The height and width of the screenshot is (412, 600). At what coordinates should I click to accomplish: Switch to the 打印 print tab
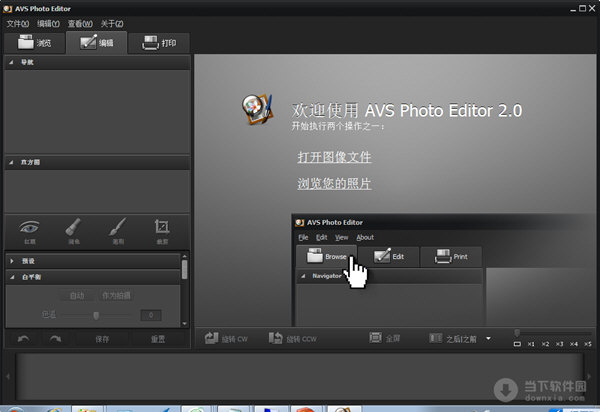point(158,43)
